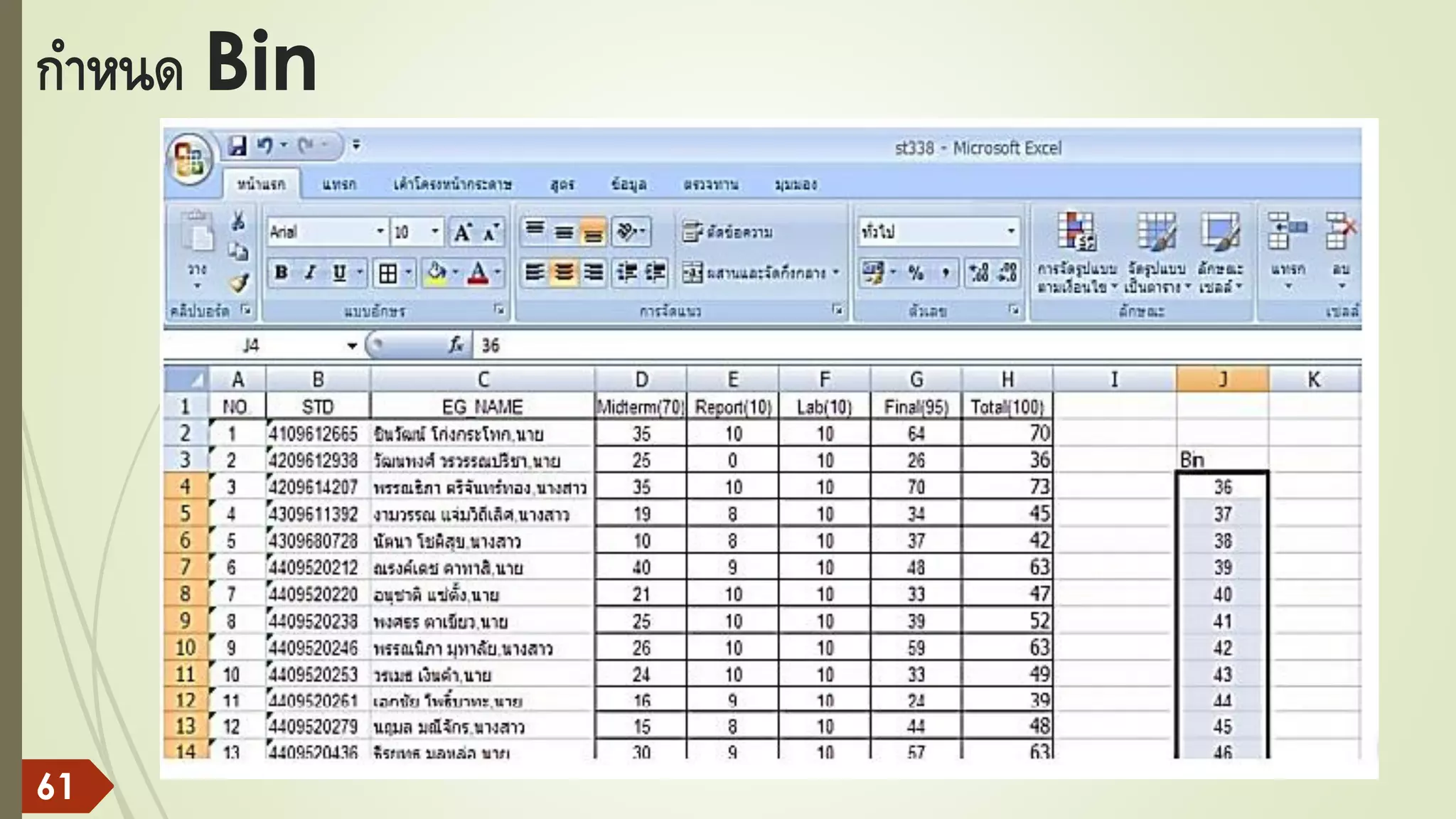Open the font size dropdown showing 10
This screenshot has width=1456, height=819.
point(434,232)
